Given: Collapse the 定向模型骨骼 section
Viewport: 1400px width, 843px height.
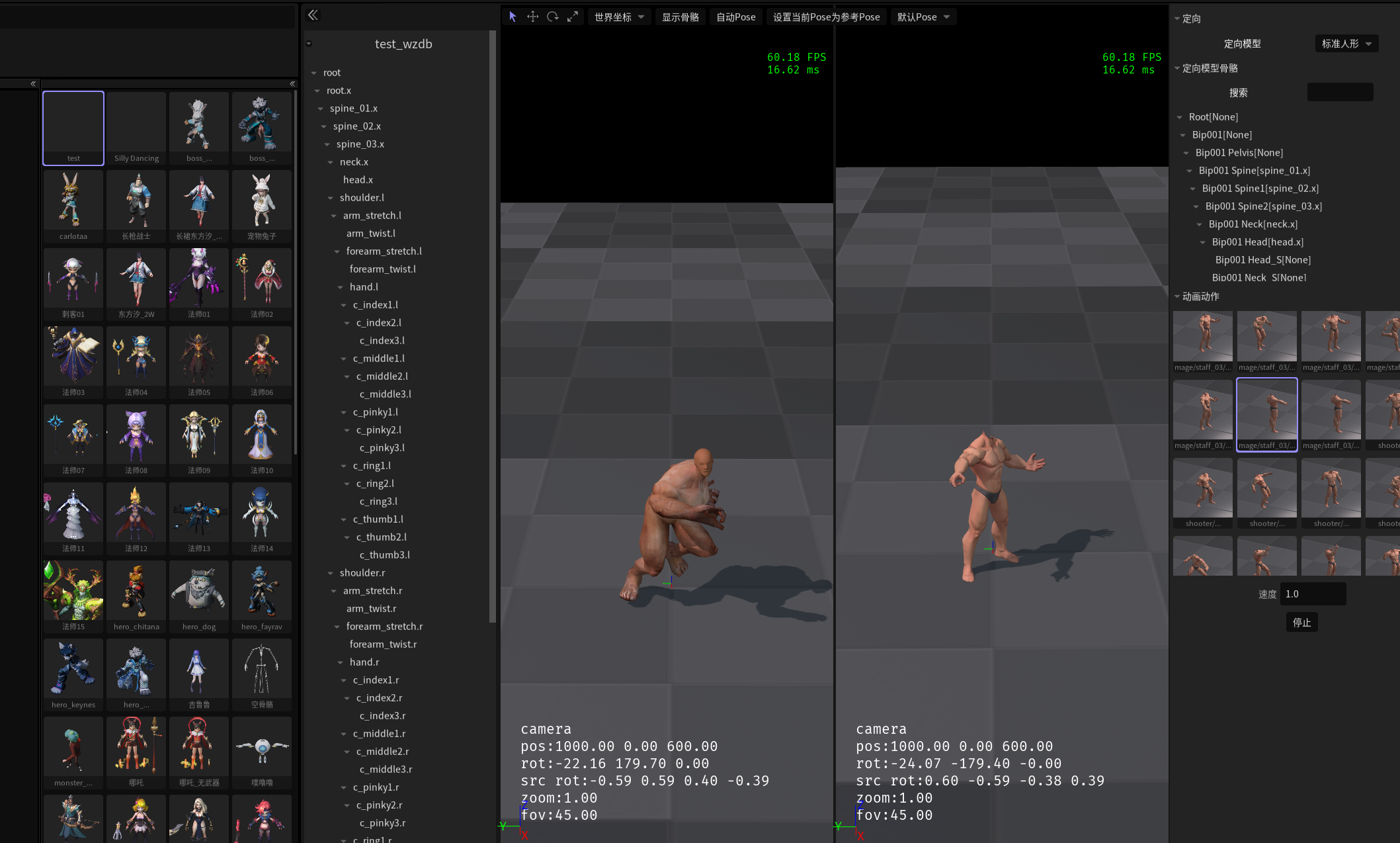Looking at the screenshot, I should (1177, 68).
